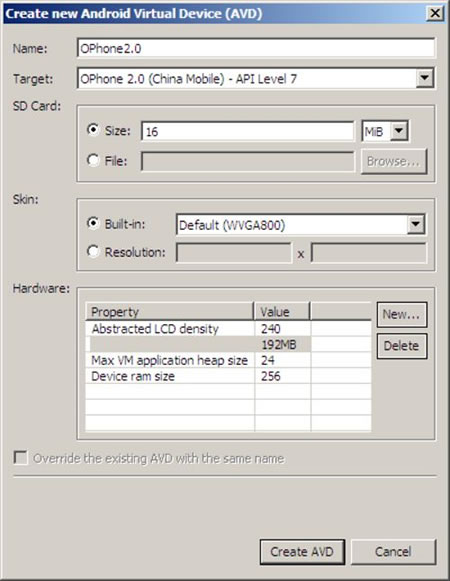
Task: Click the Browse... button
Action: coord(394,162)
